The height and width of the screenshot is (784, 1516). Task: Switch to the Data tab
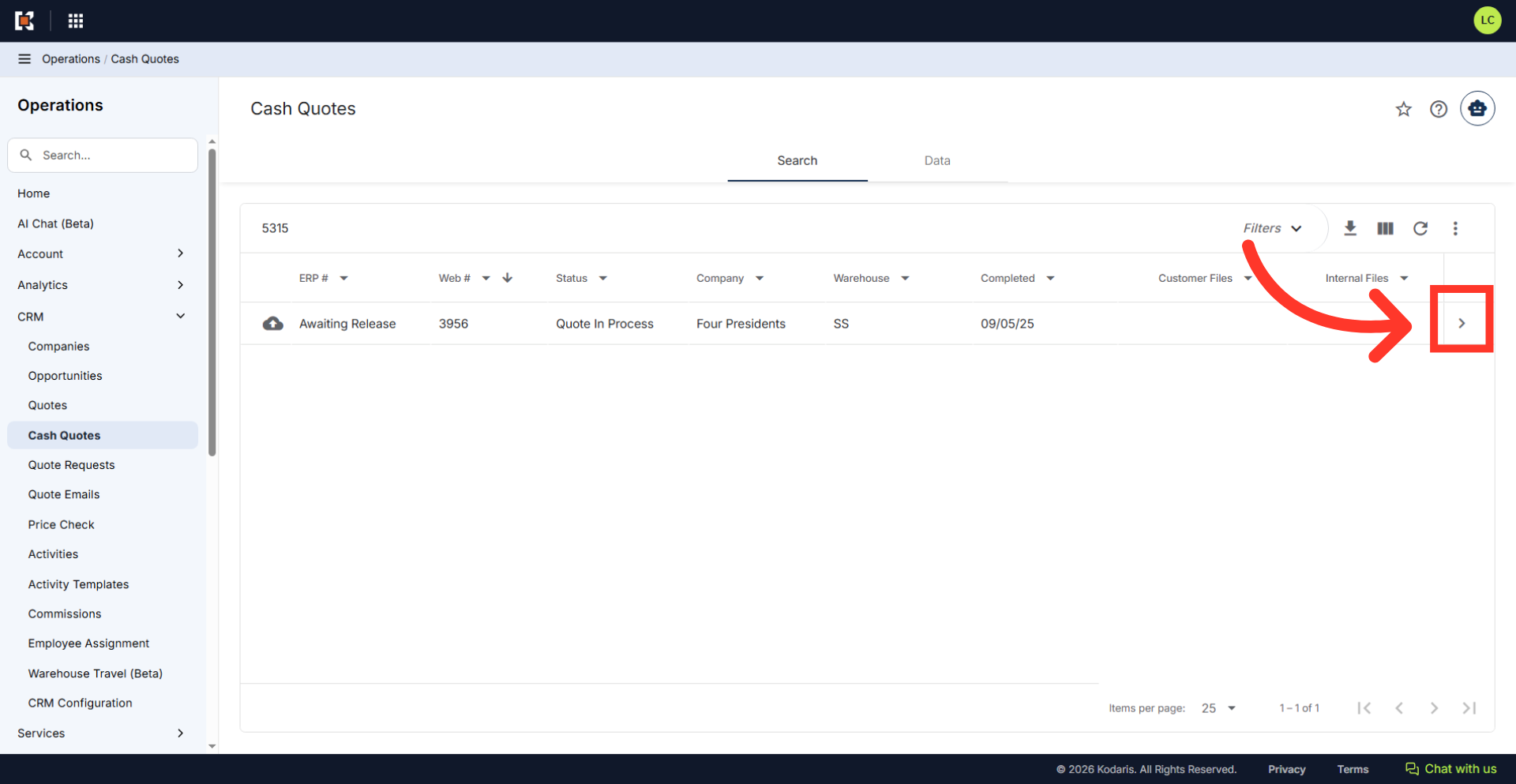pyautogui.click(x=937, y=160)
